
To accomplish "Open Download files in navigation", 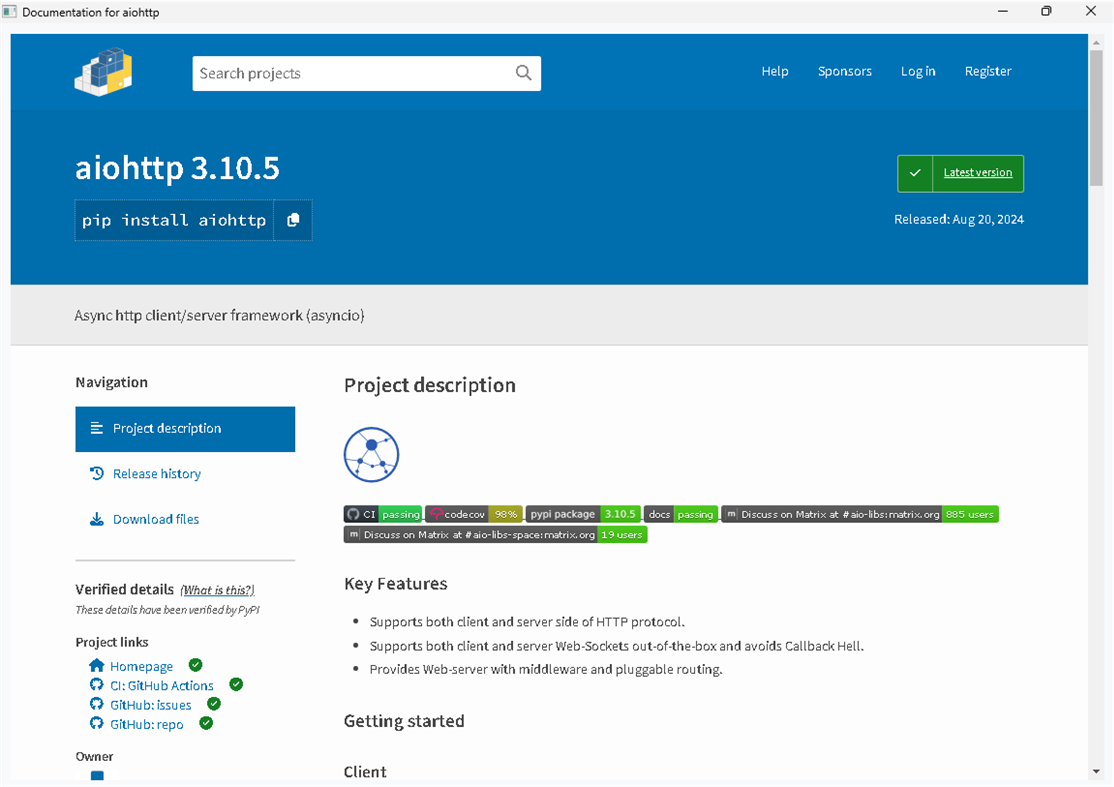I will (156, 519).
